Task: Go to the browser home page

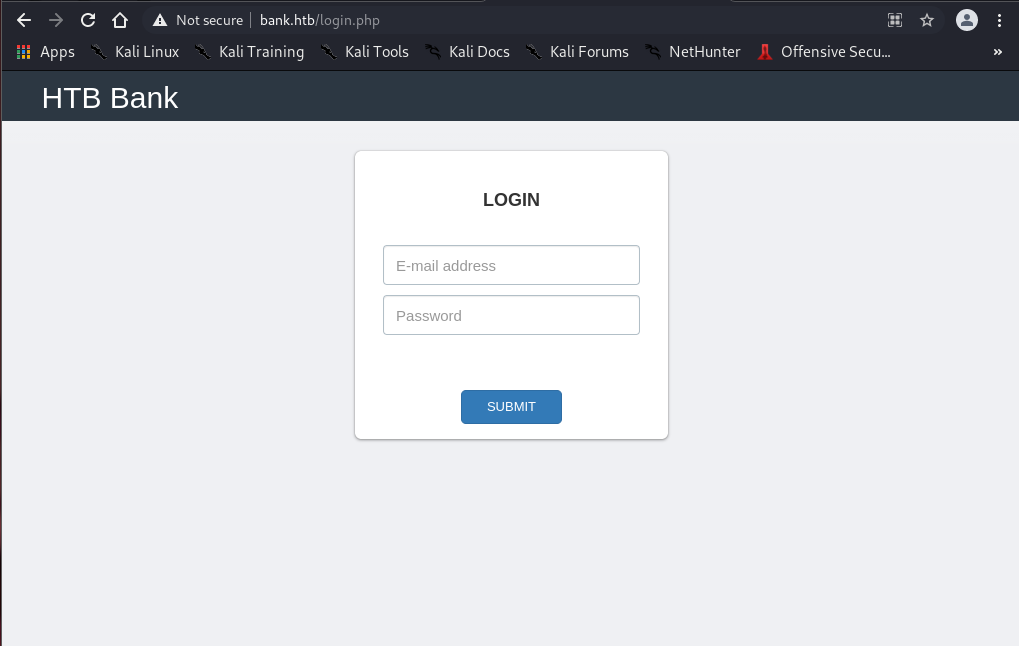Action: pos(120,20)
